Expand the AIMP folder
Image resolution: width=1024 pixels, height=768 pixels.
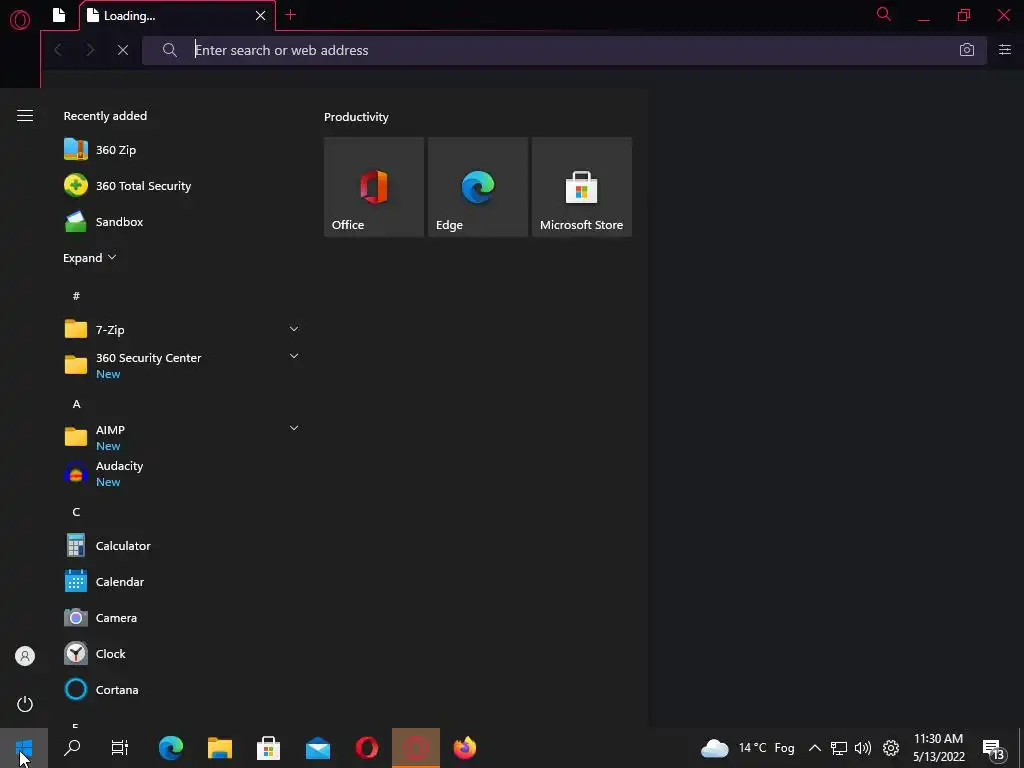point(182,437)
